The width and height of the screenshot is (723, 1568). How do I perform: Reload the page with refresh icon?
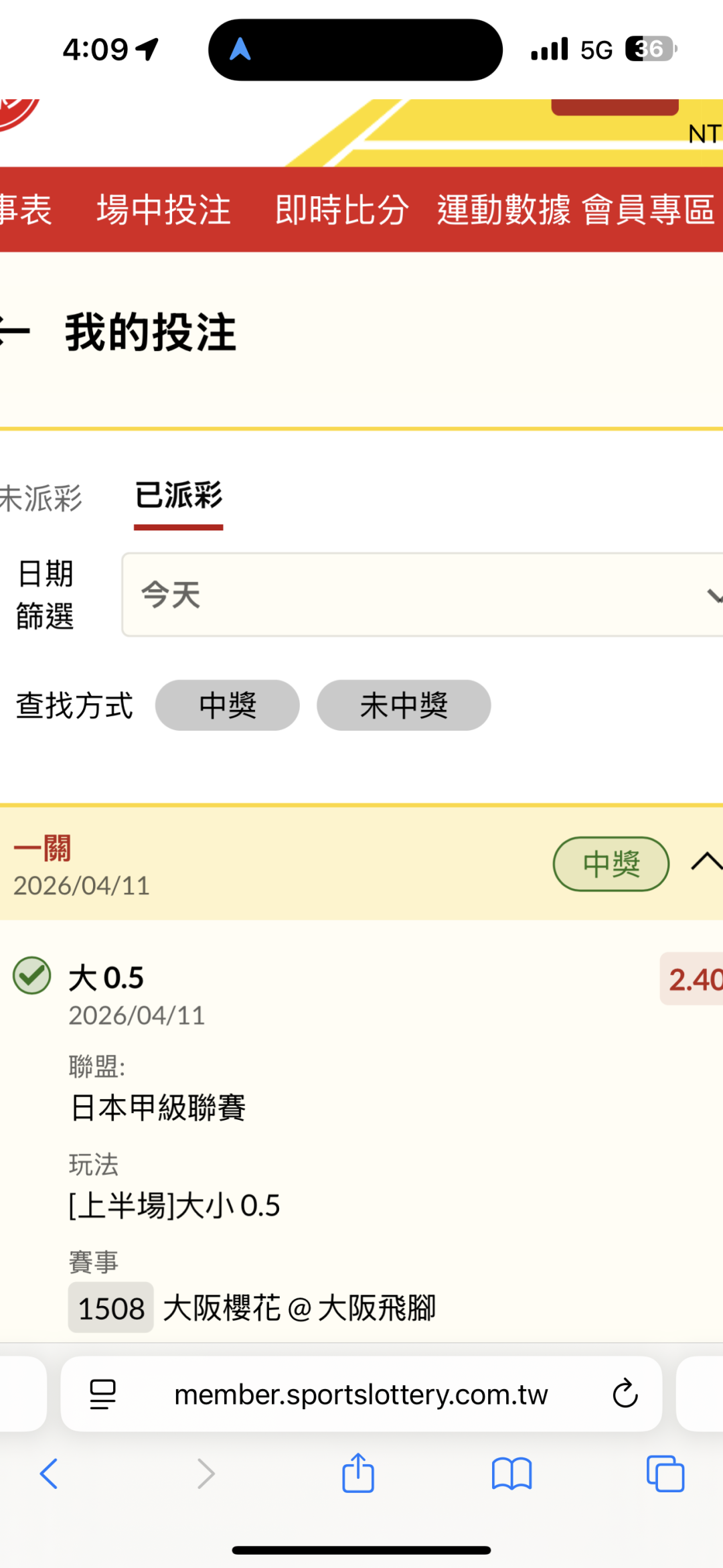click(625, 1394)
